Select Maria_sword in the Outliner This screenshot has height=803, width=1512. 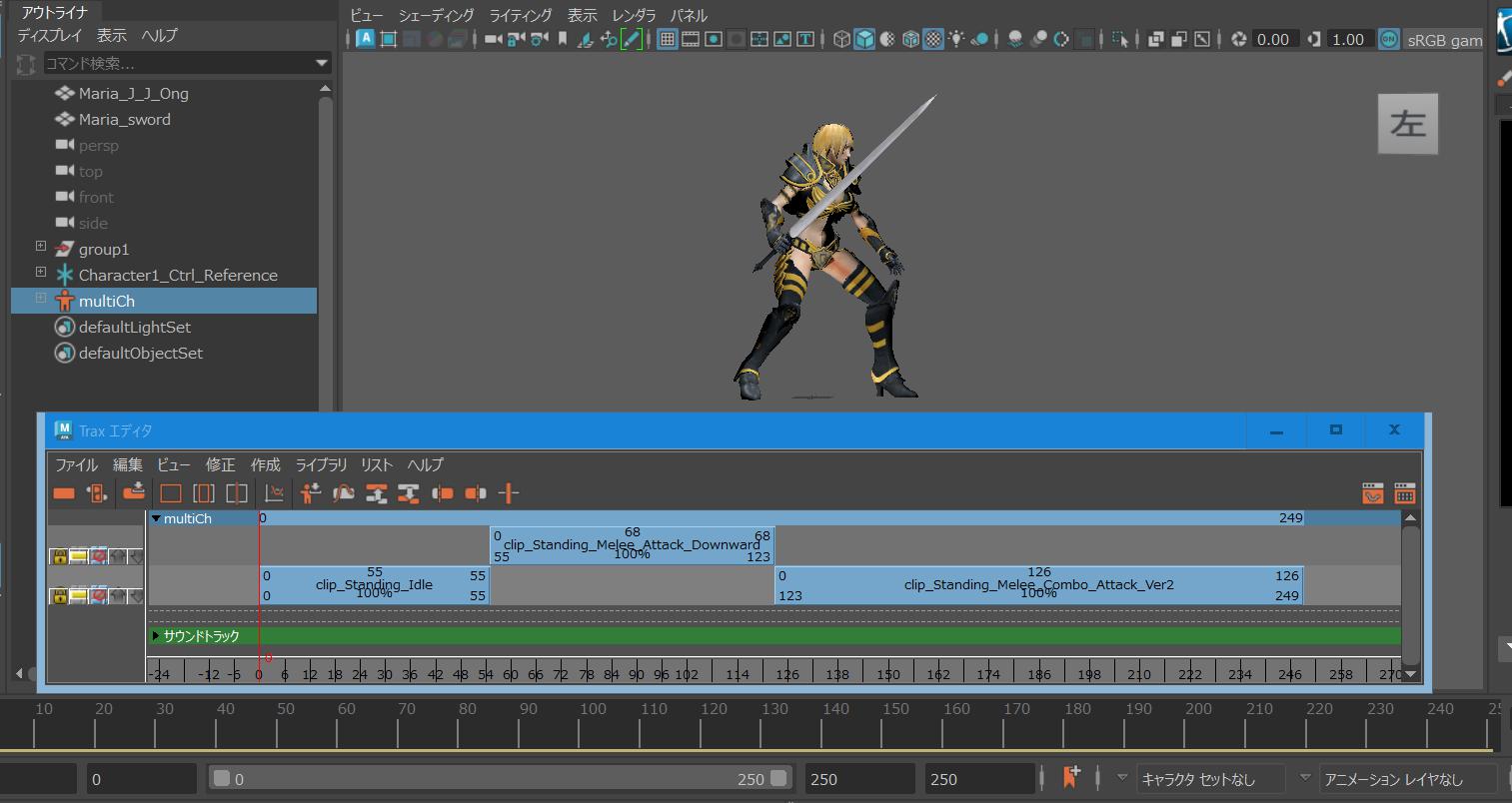coord(125,119)
